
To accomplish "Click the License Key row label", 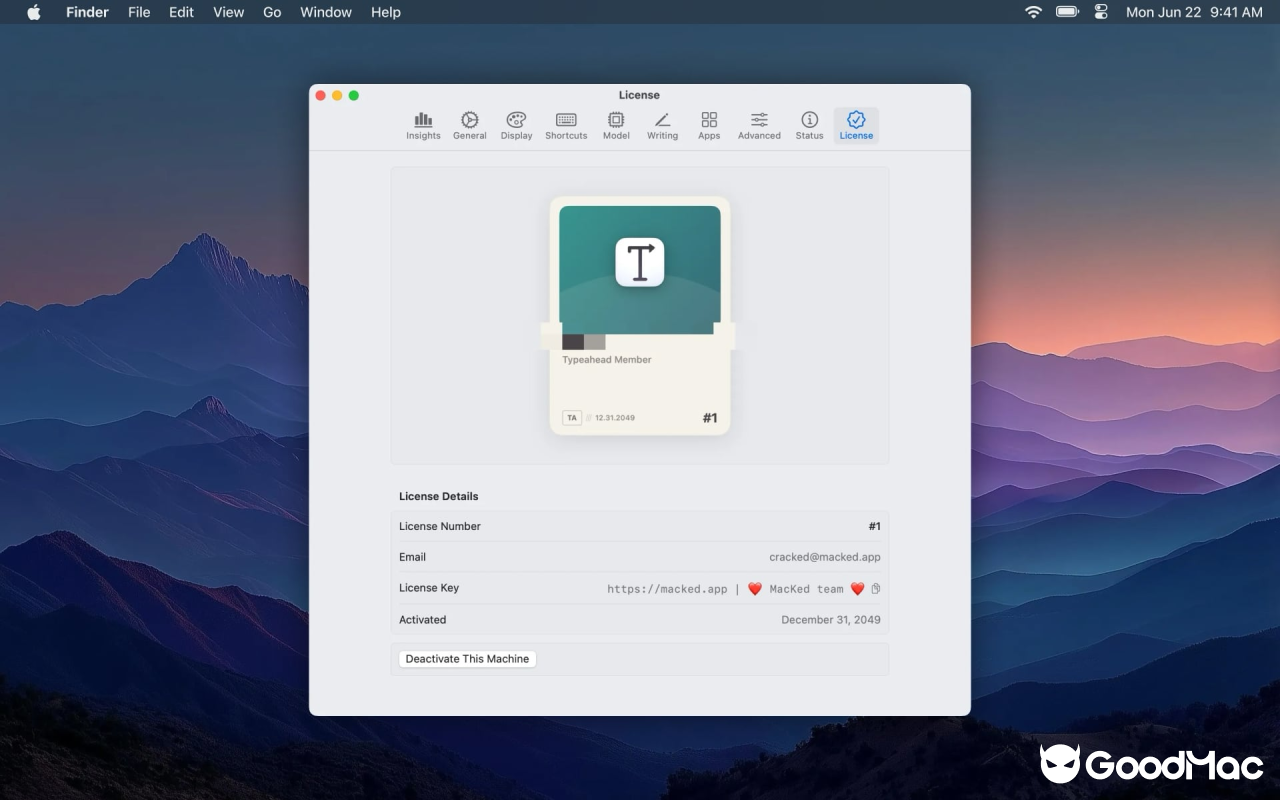I will tap(429, 588).
